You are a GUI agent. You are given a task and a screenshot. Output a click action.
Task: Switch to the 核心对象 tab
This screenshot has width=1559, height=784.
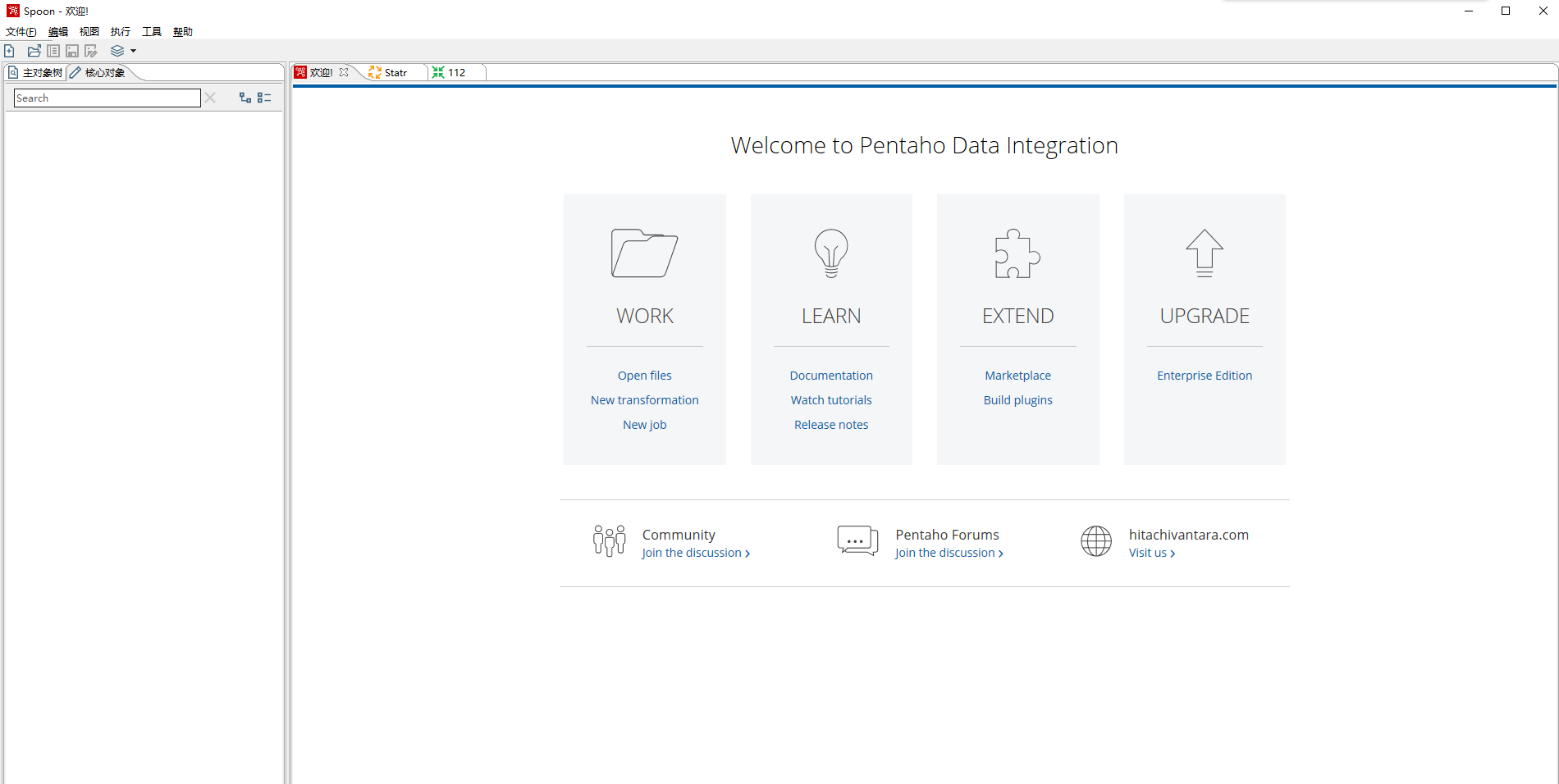point(98,73)
